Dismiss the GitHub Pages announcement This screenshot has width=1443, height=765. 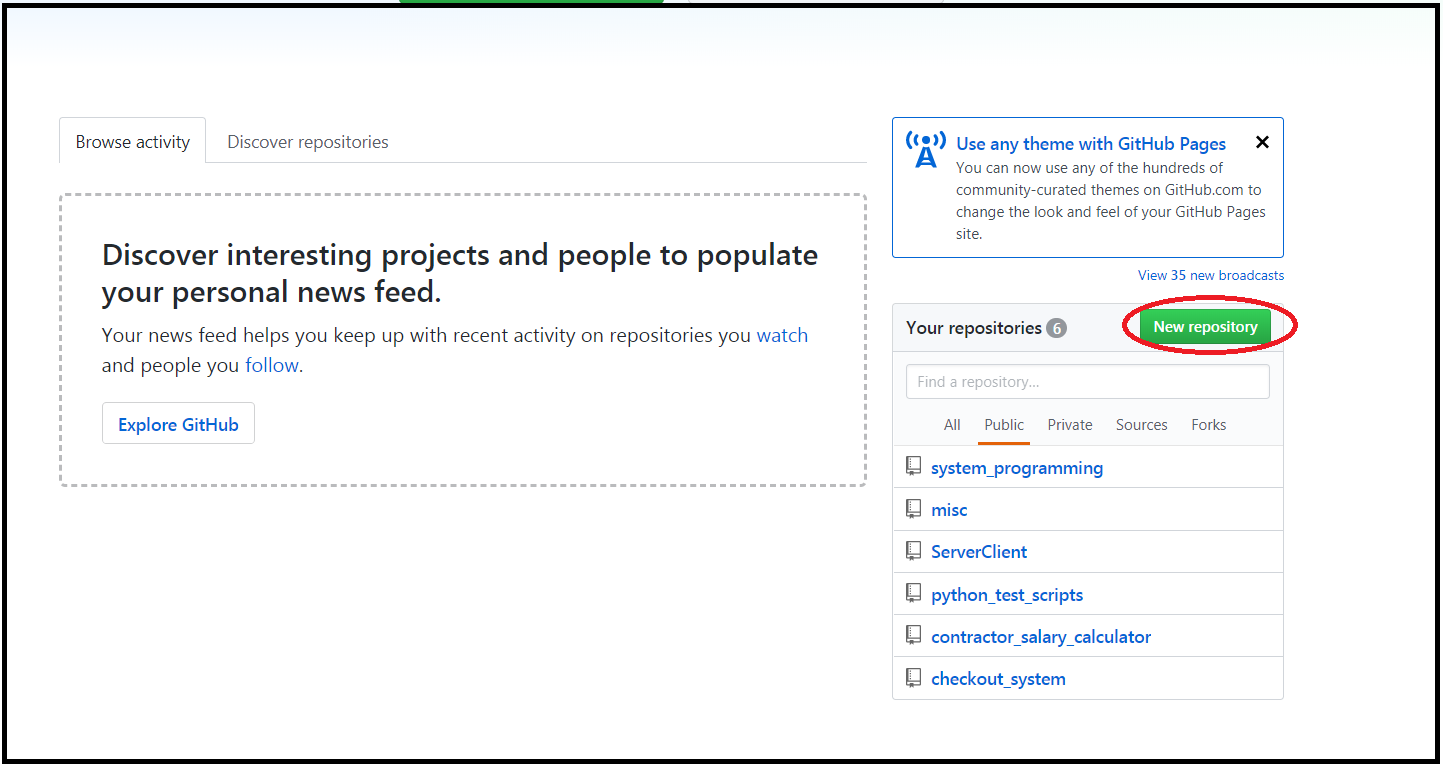coord(1261,142)
